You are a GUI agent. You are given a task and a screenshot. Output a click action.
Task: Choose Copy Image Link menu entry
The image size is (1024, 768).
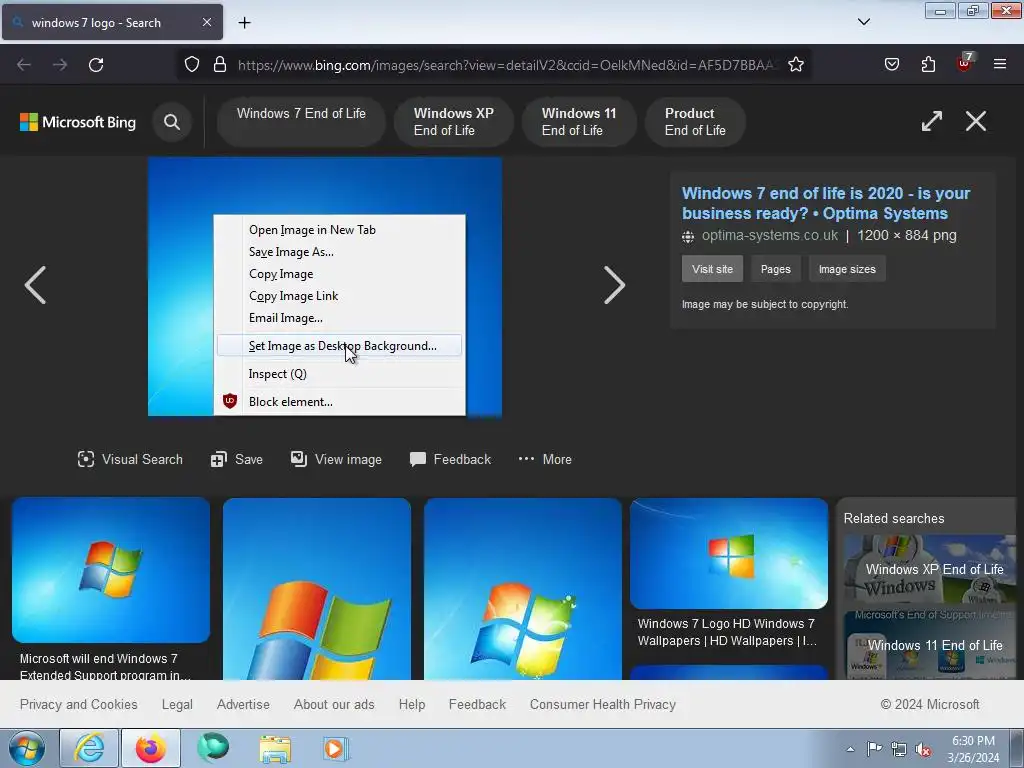coord(339,296)
